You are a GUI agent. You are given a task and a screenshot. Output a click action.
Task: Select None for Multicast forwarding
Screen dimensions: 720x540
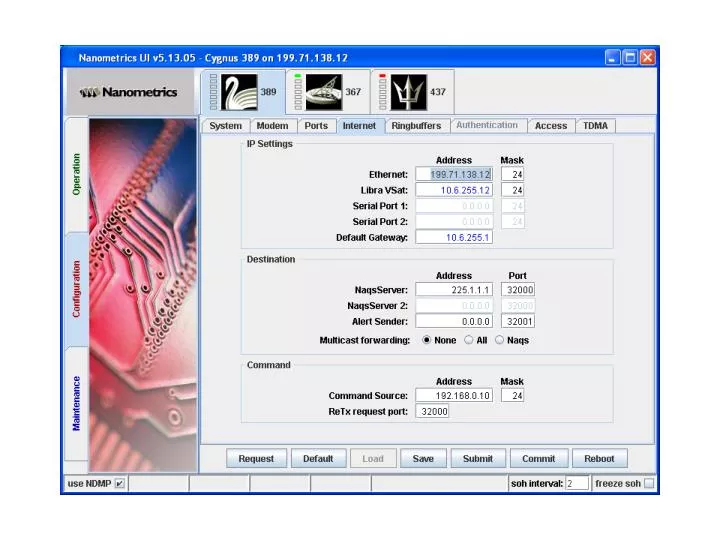click(427, 340)
